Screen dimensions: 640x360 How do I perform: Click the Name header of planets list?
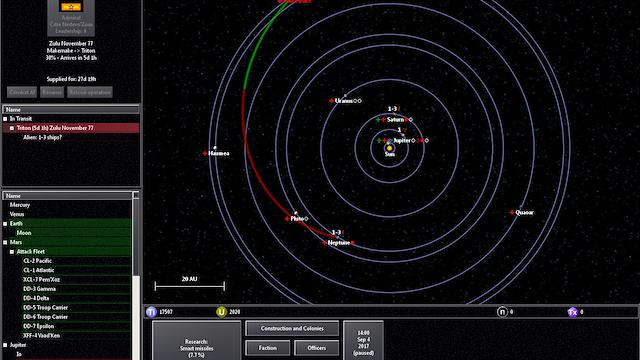pos(67,196)
